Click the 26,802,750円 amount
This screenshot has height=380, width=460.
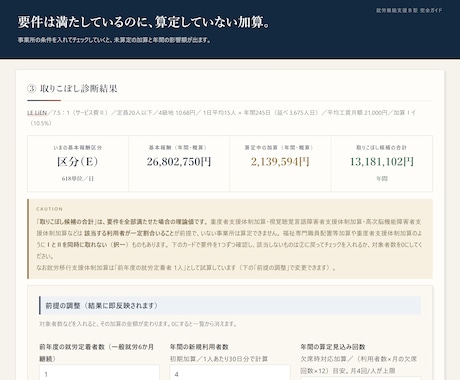[x=179, y=162]
